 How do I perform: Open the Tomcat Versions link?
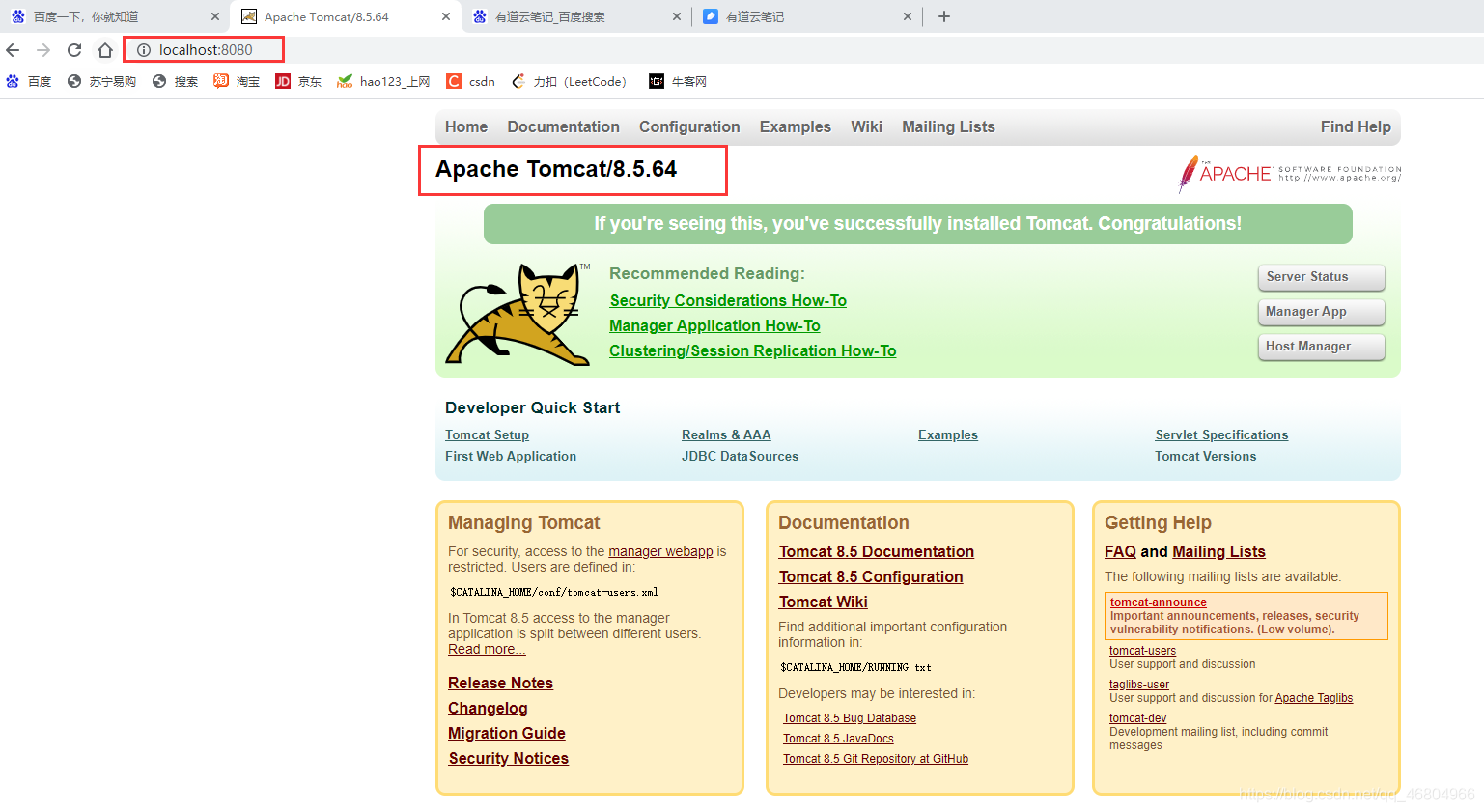pos(1205,457)
